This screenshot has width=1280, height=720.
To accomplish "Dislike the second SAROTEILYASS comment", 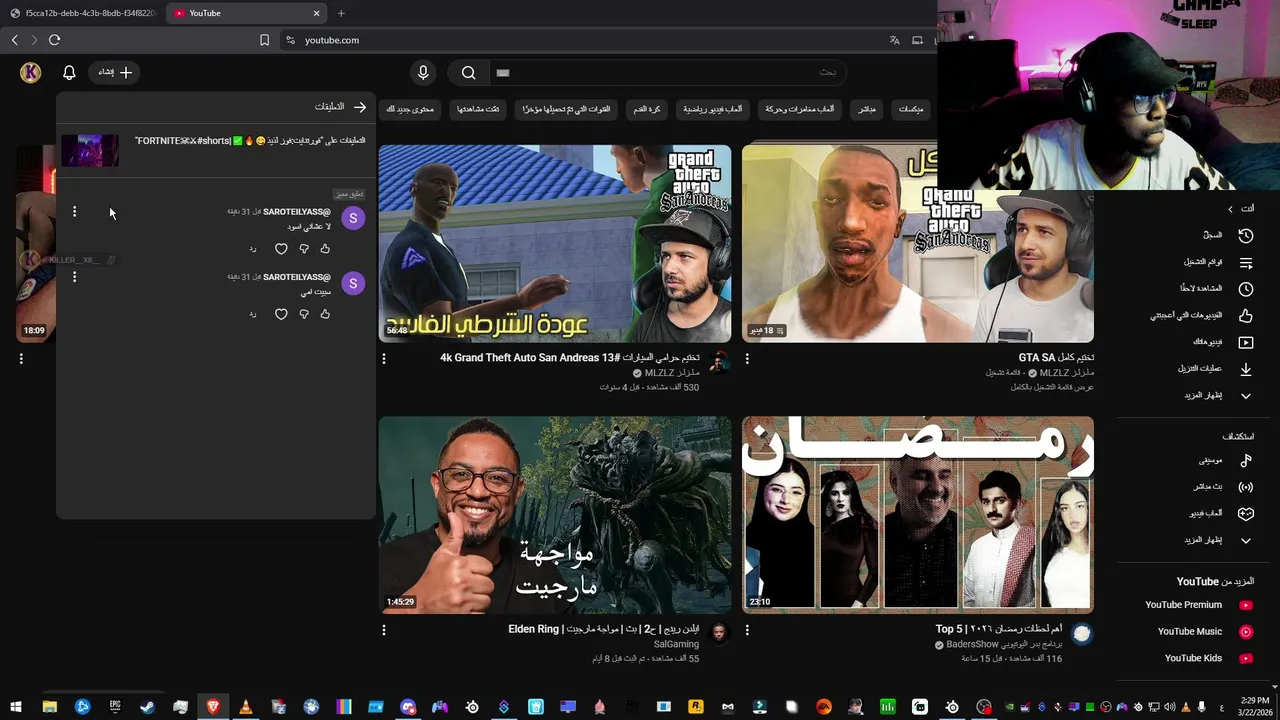I will (x=304, y=314).
